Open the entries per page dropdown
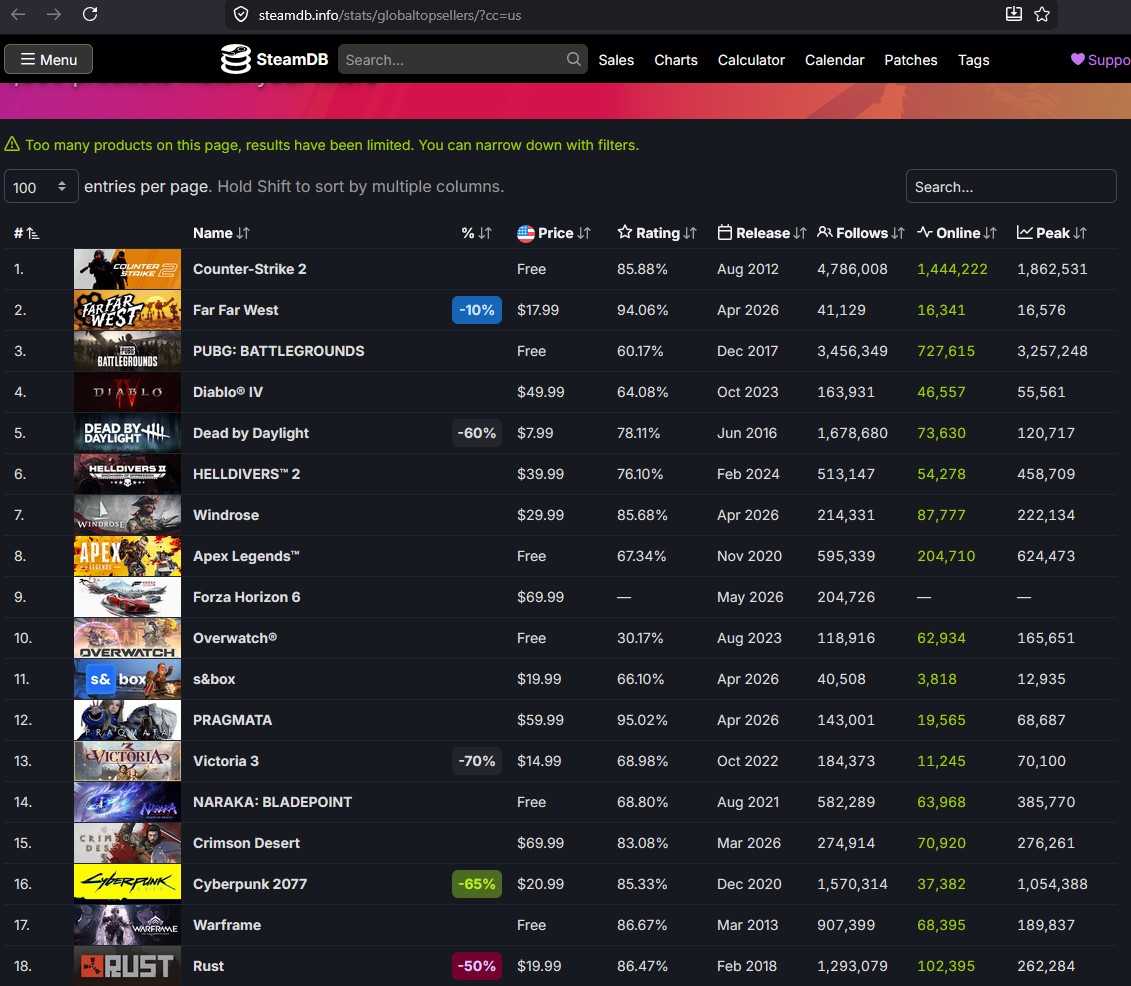1131x986 pixels. tap(41, 186)
